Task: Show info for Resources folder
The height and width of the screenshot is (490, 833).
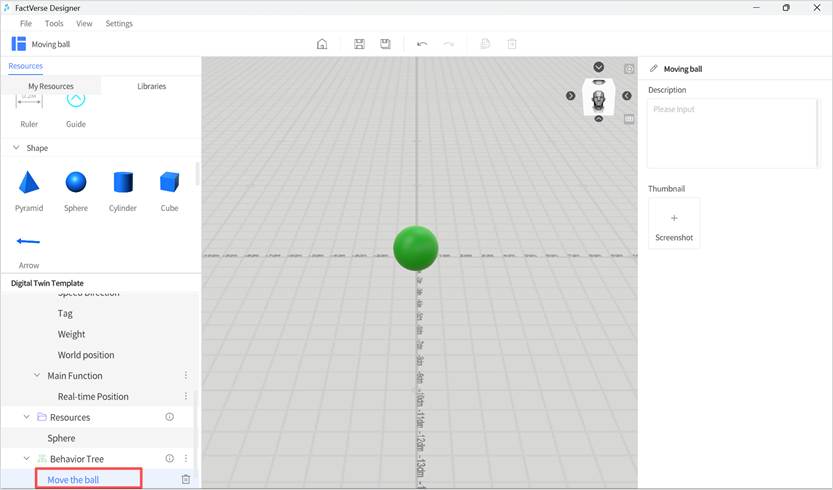Action: click(169, 417)
